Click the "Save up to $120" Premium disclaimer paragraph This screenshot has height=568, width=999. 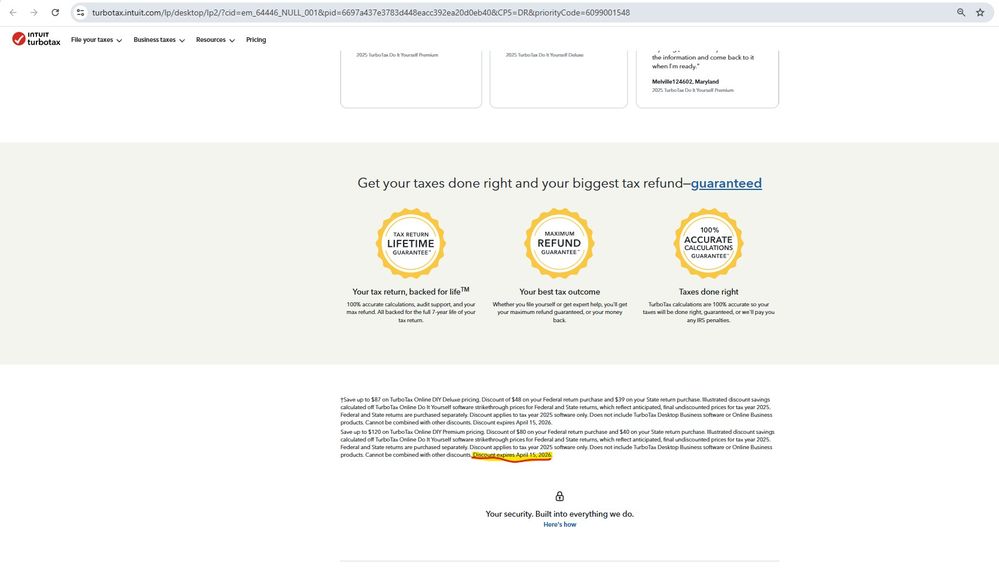click(557, 443)
